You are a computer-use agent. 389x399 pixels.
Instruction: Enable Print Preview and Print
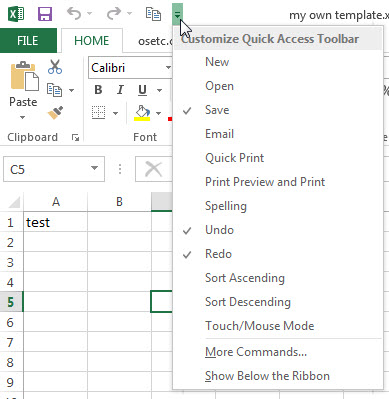point(278,182)
